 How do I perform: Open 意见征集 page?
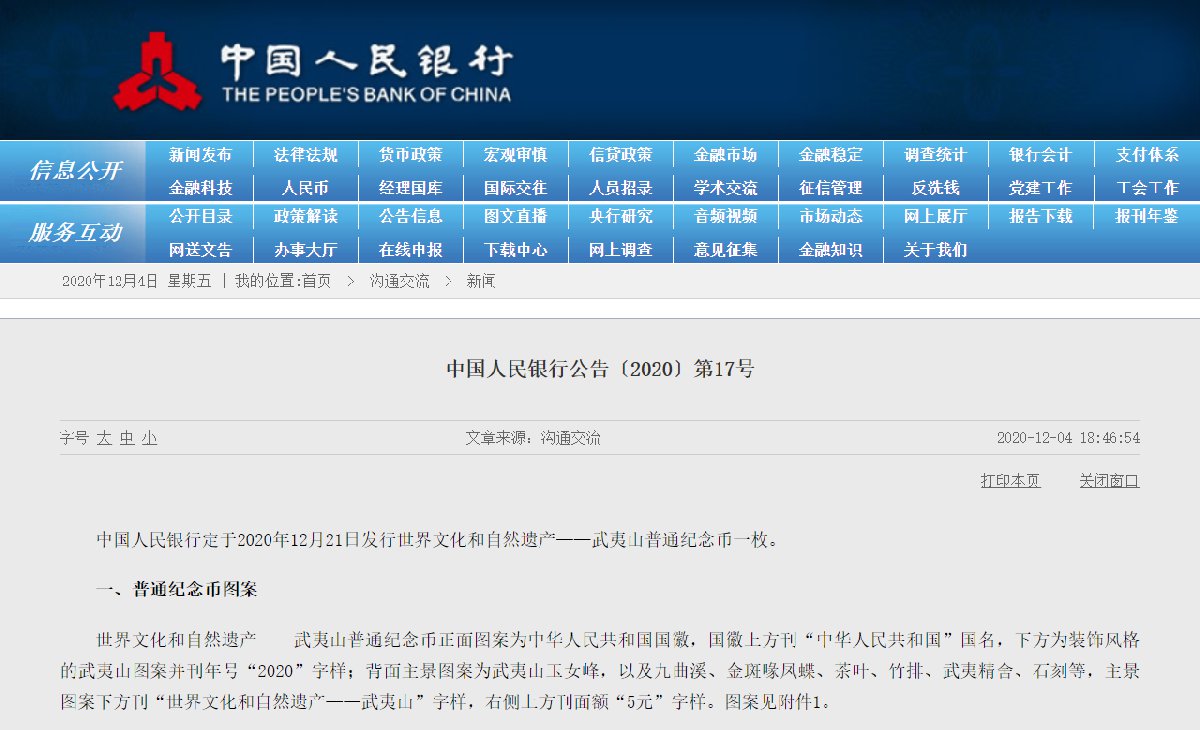(725, 250)
